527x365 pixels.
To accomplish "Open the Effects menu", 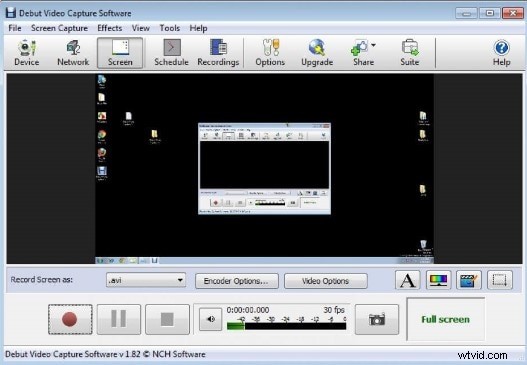I will click(x=110, y=28).
